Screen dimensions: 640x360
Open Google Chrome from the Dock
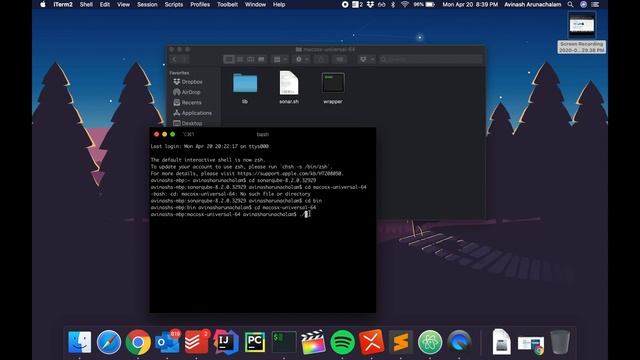(138, 342)
